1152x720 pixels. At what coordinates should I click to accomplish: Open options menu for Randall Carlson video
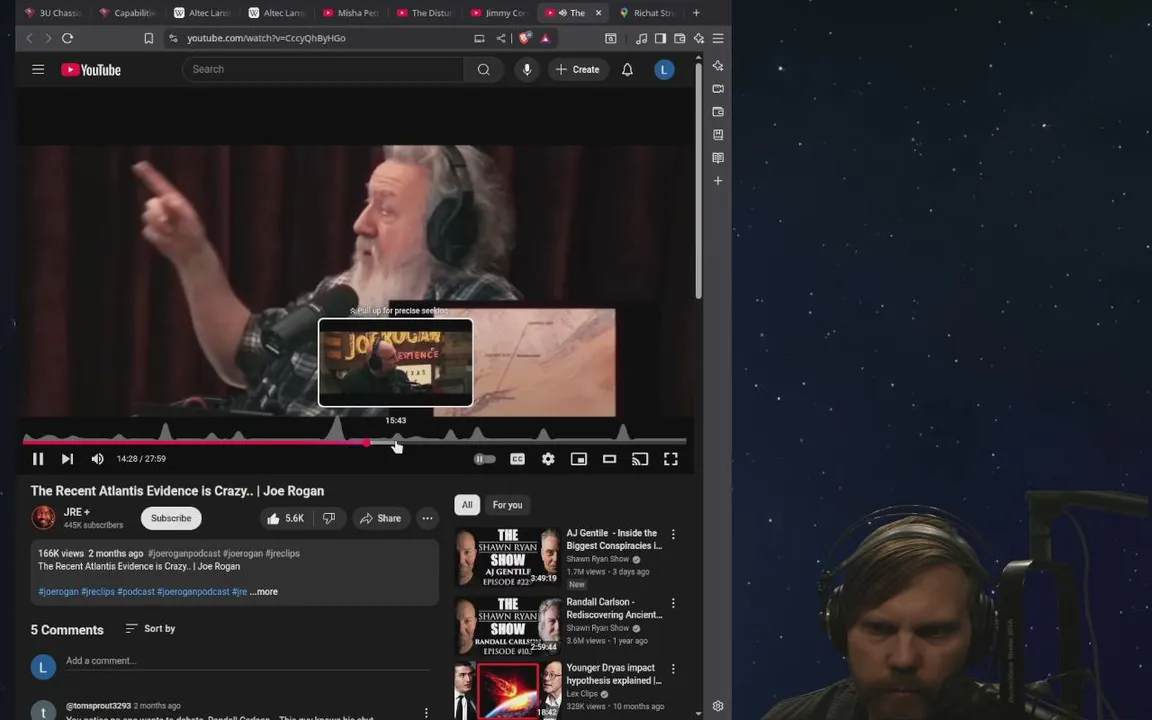point(673,603)
